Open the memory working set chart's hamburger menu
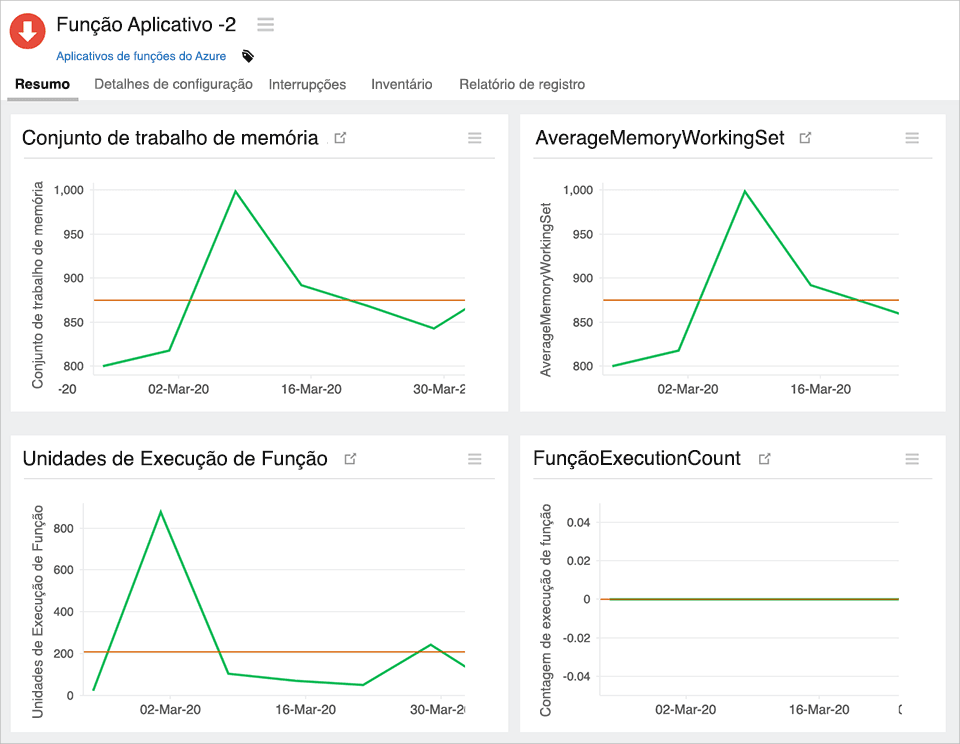Viewport: 960px width, 744px height. pyautogui.click(x=474, y=139)
